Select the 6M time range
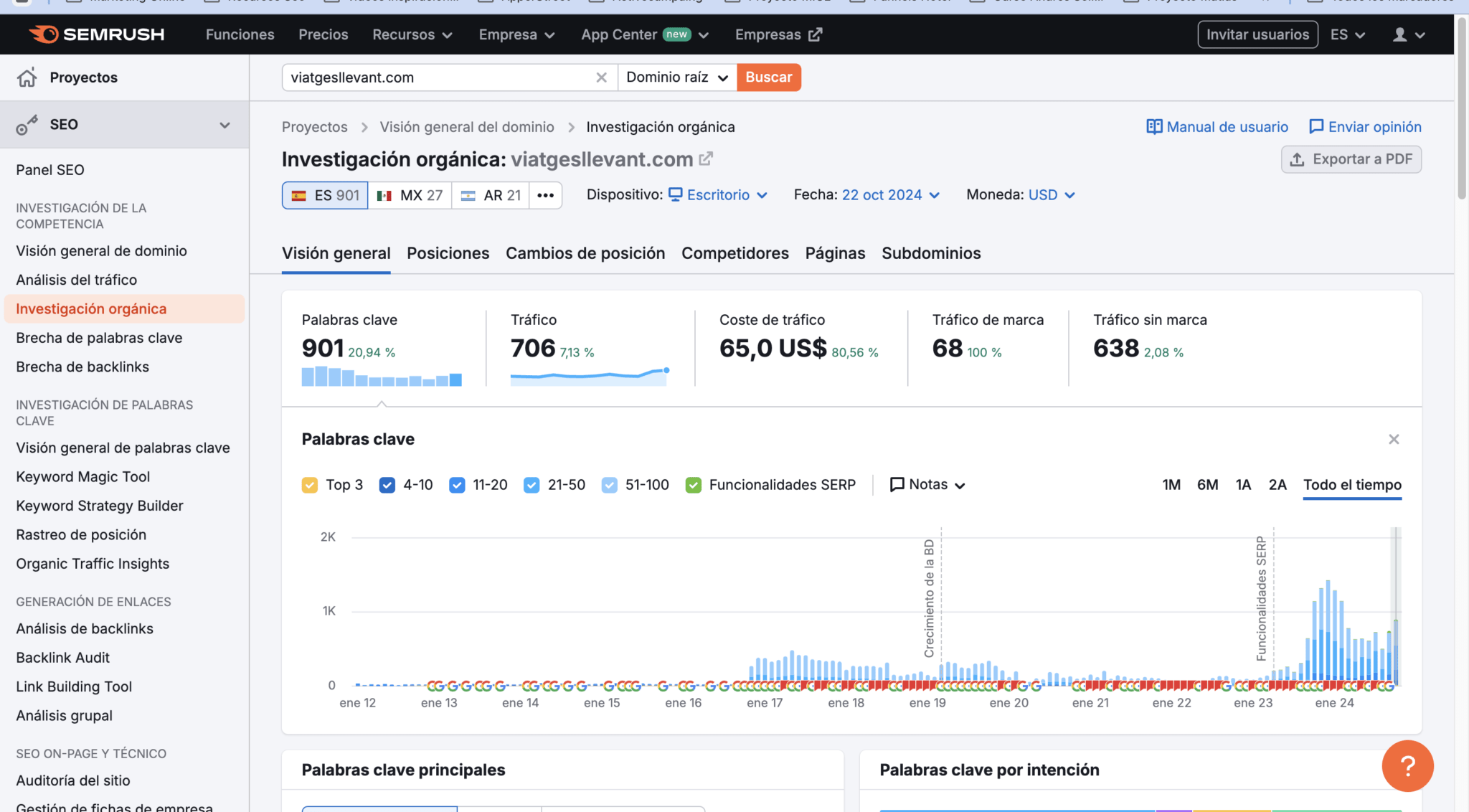This screenshot has width=1469, height=812. [x=1208, y=485]
